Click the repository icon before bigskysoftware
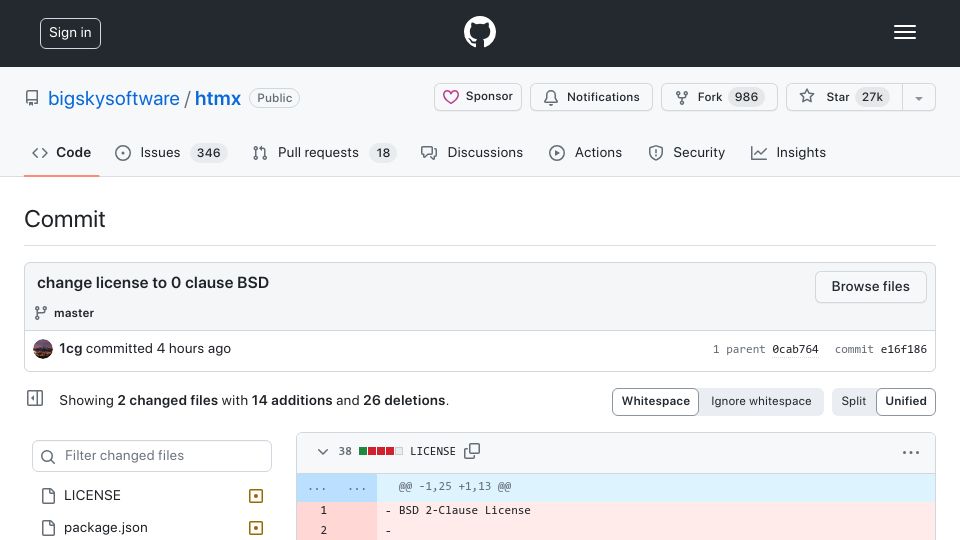Viewport: 960px width, 540px height. 32,98
